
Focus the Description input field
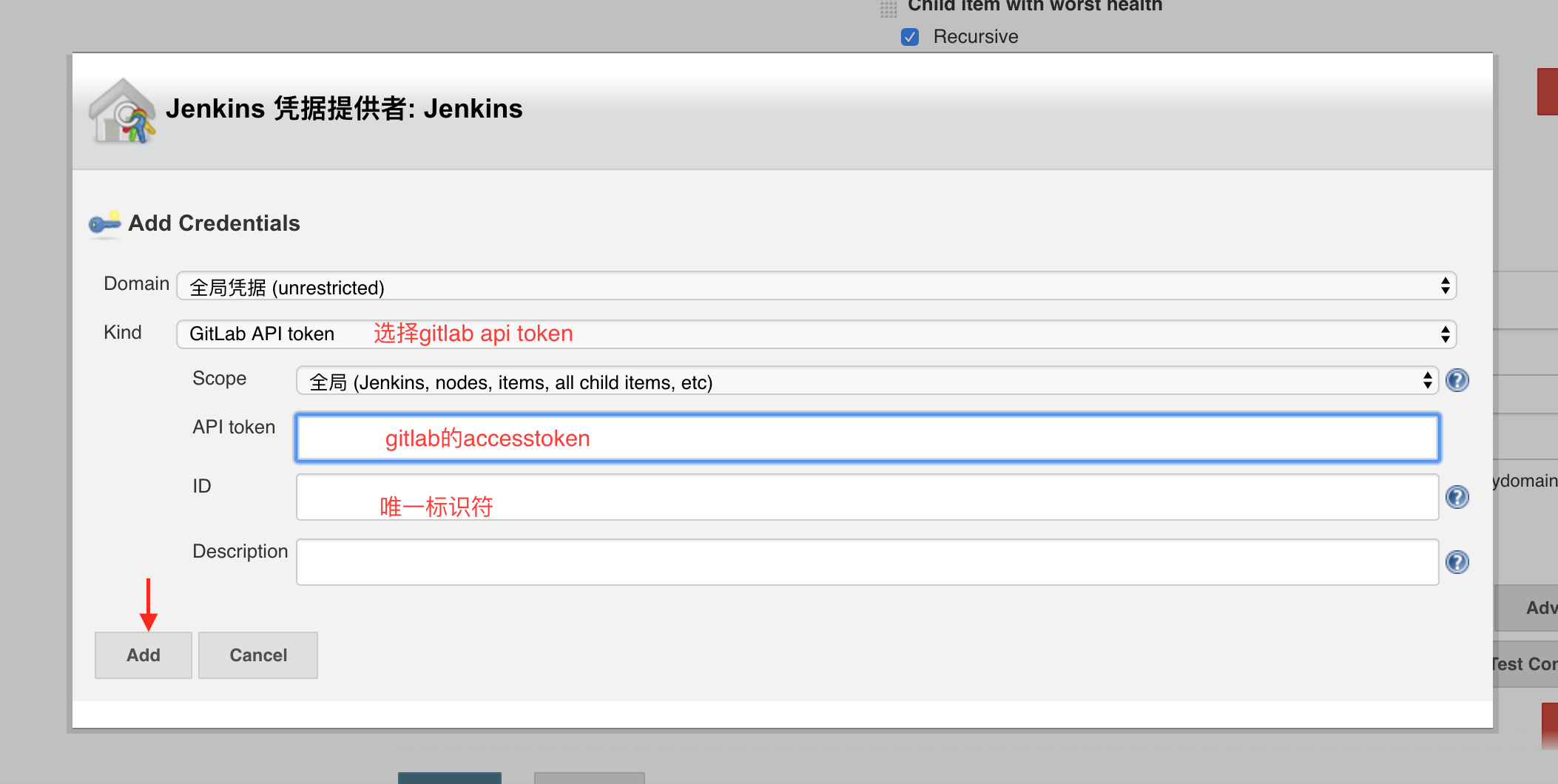(x=867, y=562)
